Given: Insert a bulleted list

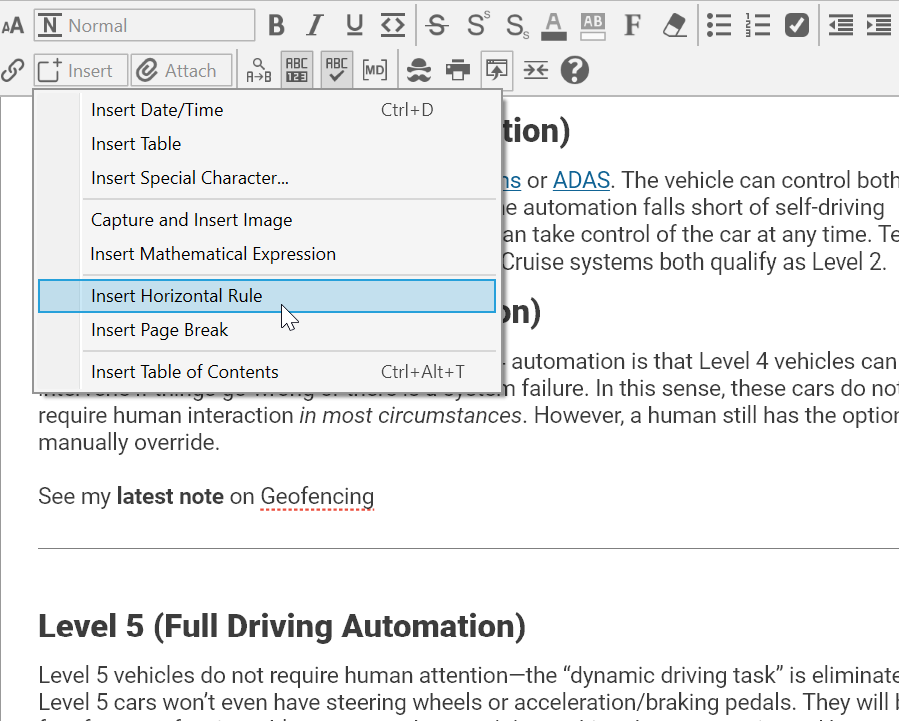Looking at the screenshot, I should tap(718, 25).
